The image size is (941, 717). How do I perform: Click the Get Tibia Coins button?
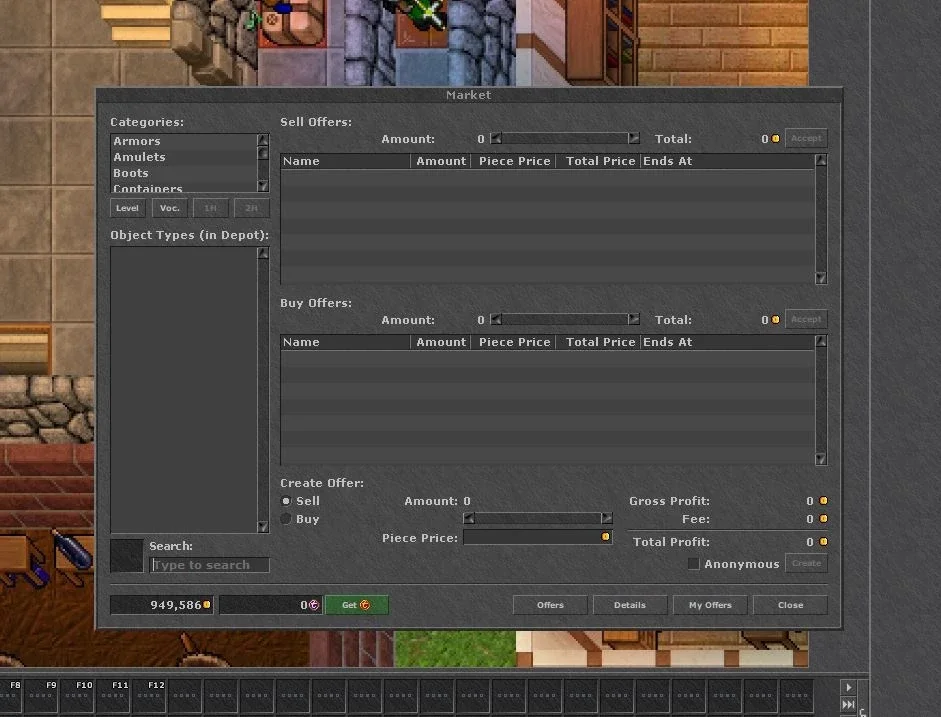click(356, 605)
